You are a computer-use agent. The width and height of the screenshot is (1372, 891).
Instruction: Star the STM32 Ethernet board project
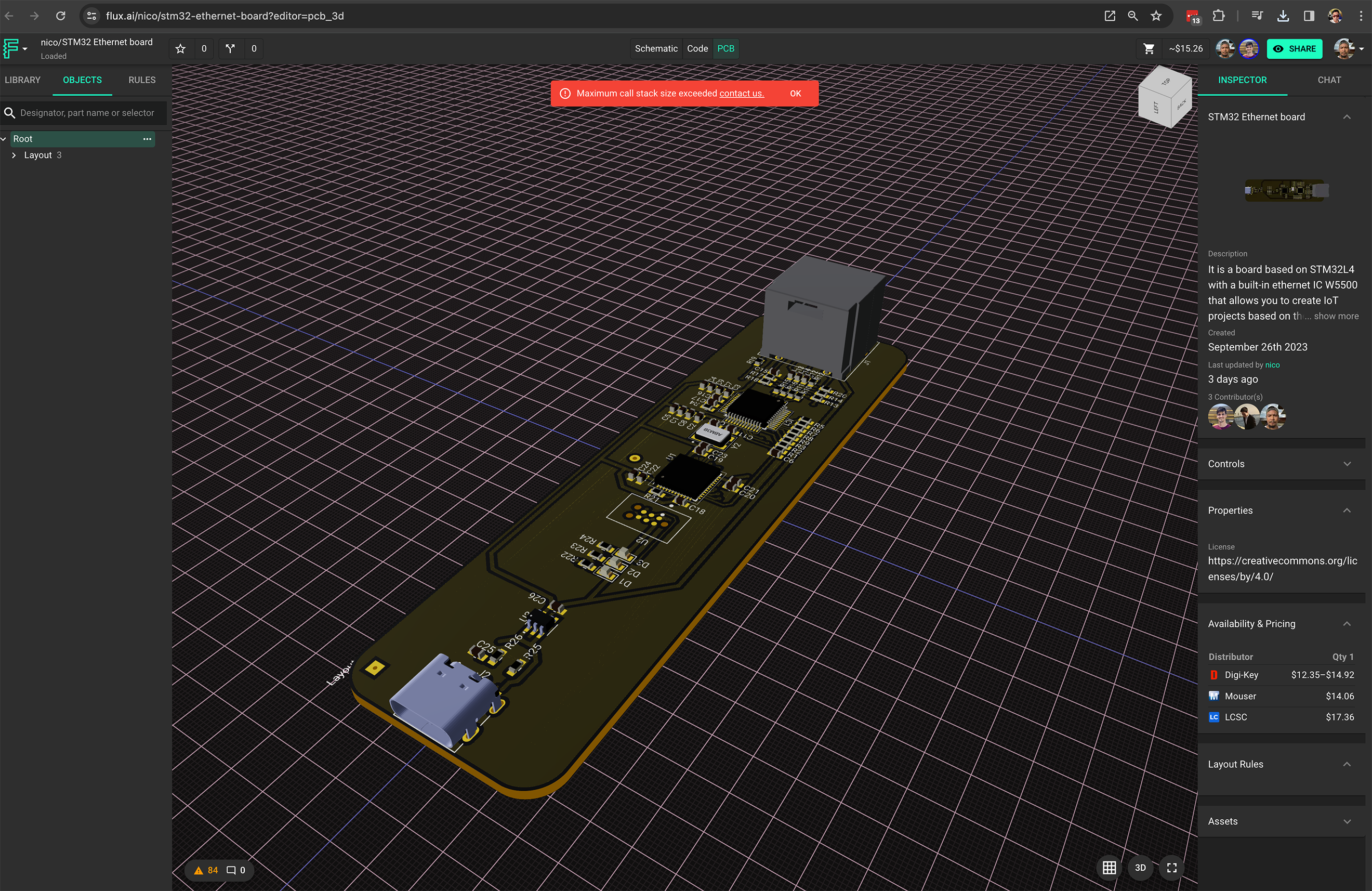pos(180,48)
